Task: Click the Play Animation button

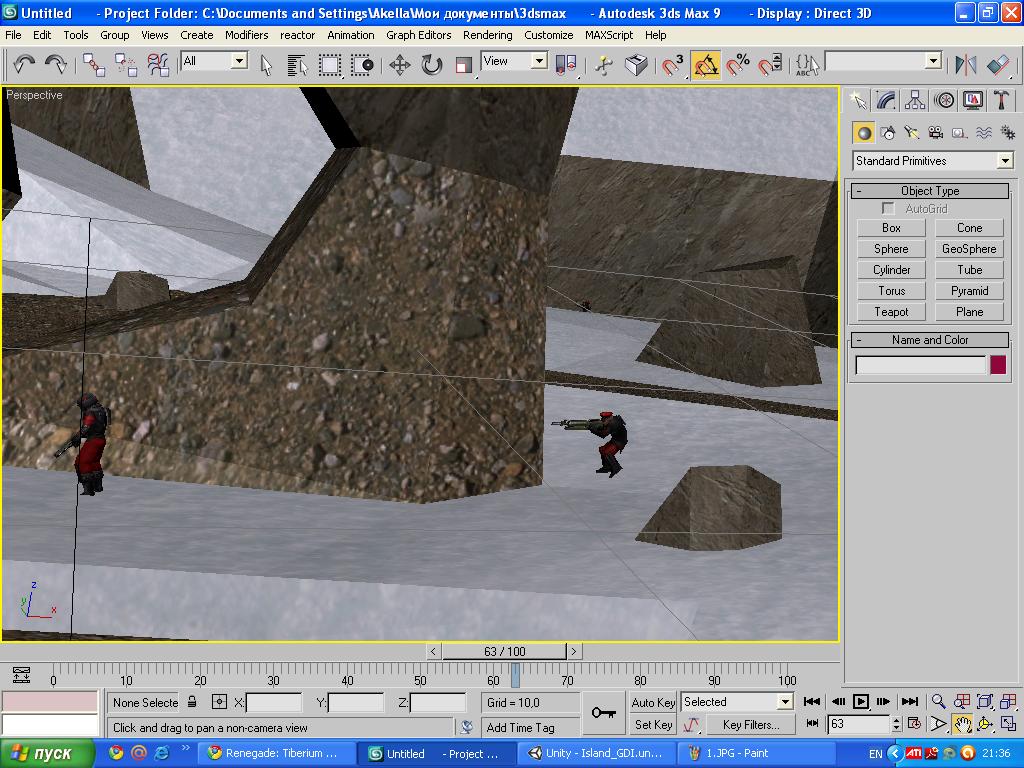Action: [861, 701]
